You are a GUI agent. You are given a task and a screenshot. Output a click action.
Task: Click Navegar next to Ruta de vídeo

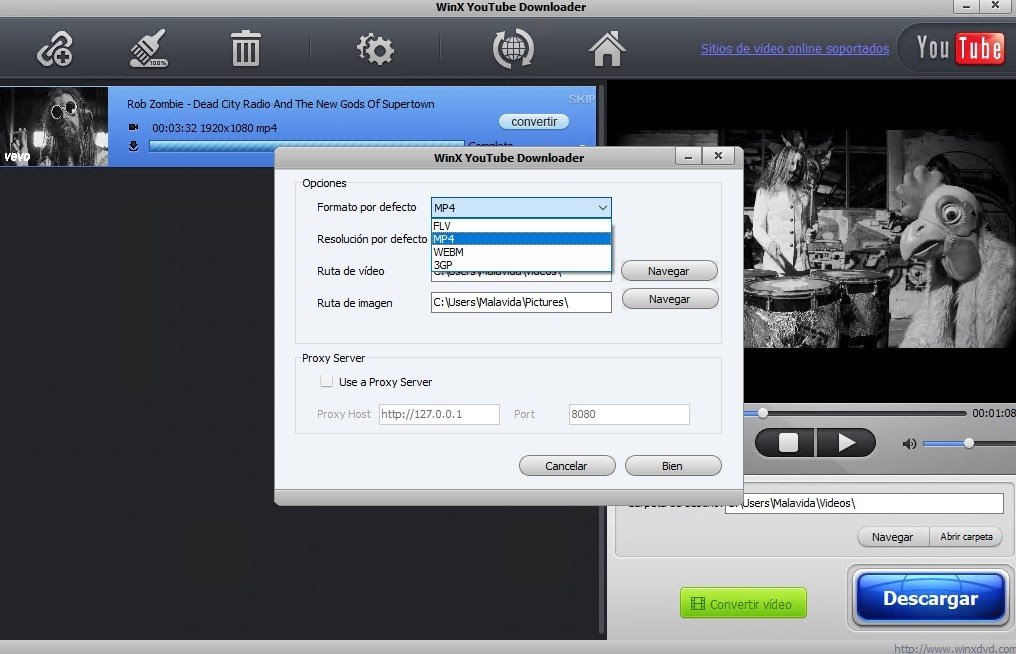click(x=669, y=271)
